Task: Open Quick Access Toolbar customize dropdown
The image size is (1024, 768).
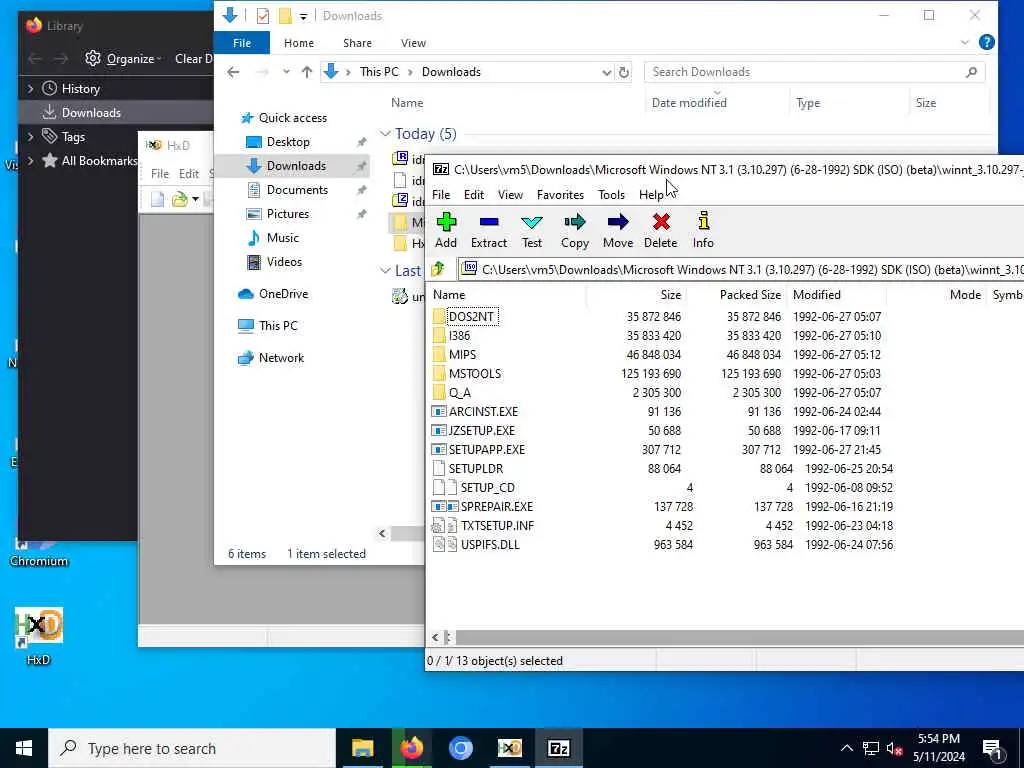Action: [x=304, y=16]
